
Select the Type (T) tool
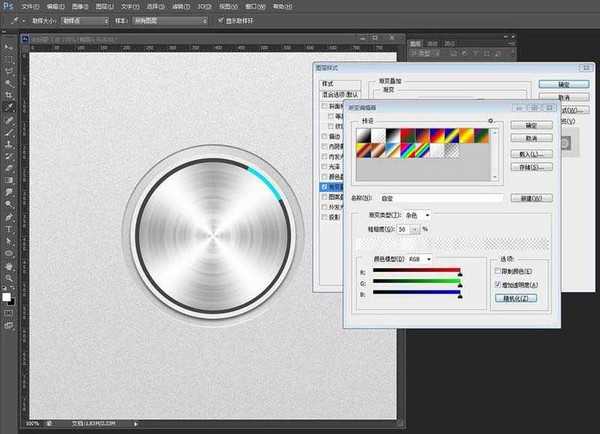point(9,228)
